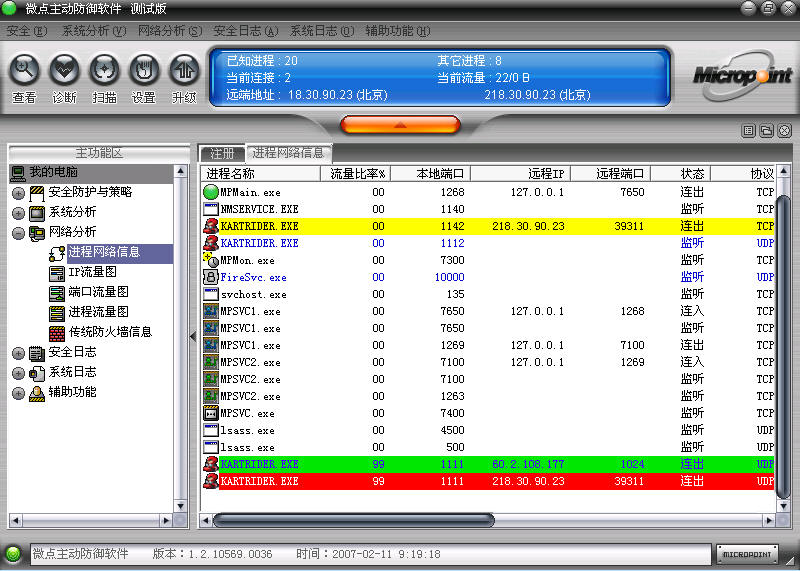Sort by 状态 column header
Screen dimensions: 800x571
681,173
